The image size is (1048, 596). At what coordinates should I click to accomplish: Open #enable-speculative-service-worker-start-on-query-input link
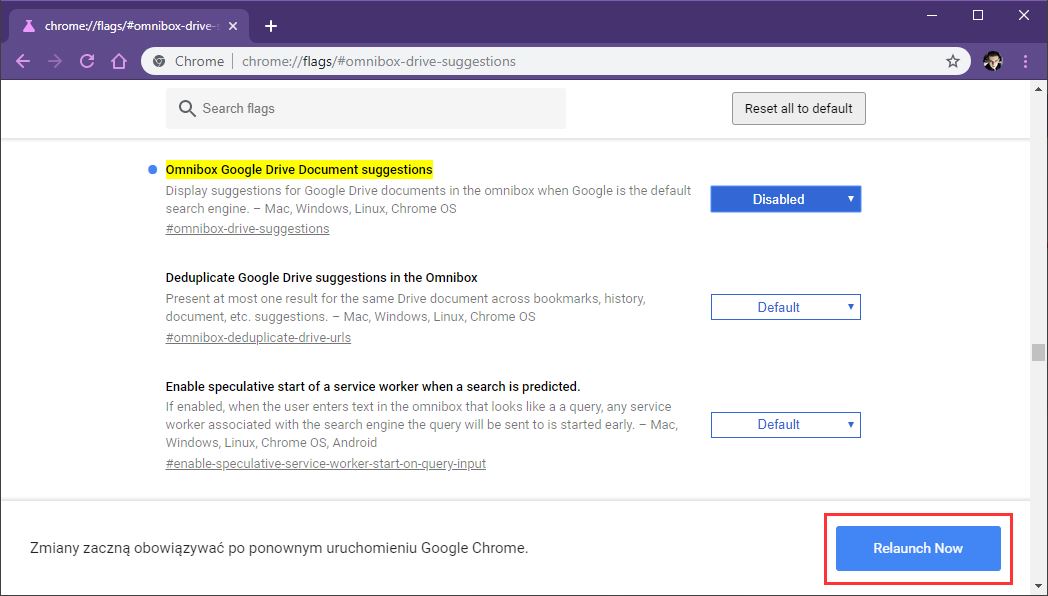click(325, 464)
